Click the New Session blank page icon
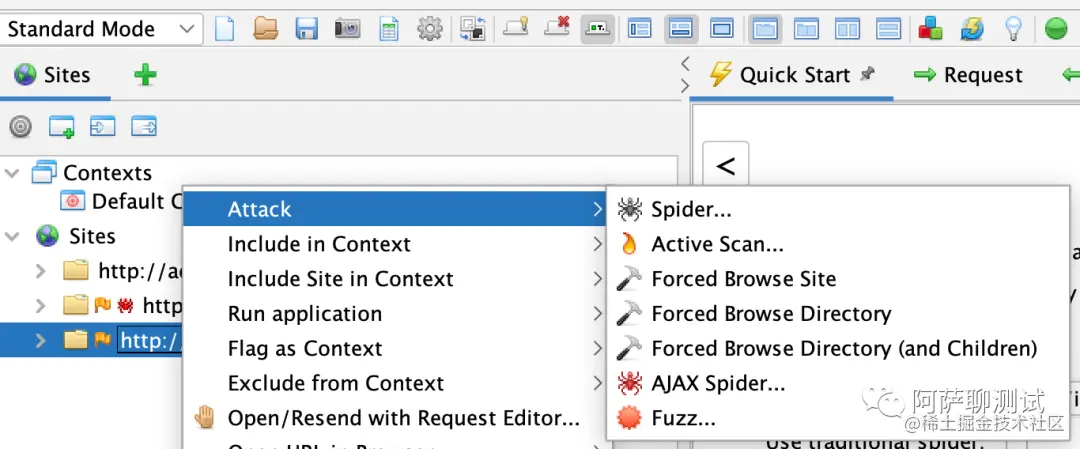 tap(225, 29)
